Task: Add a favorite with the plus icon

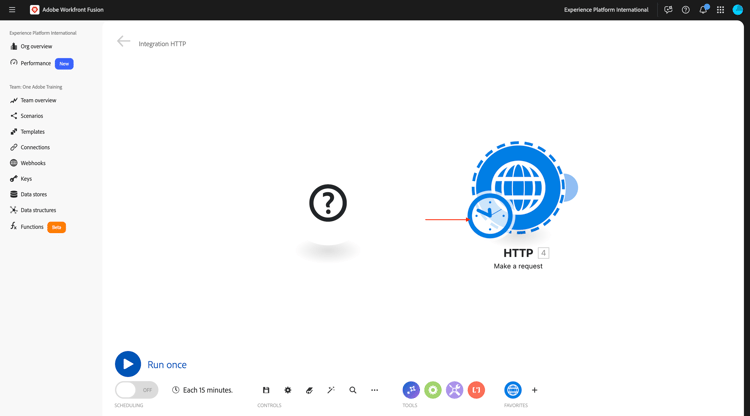Action: [534, 390]
